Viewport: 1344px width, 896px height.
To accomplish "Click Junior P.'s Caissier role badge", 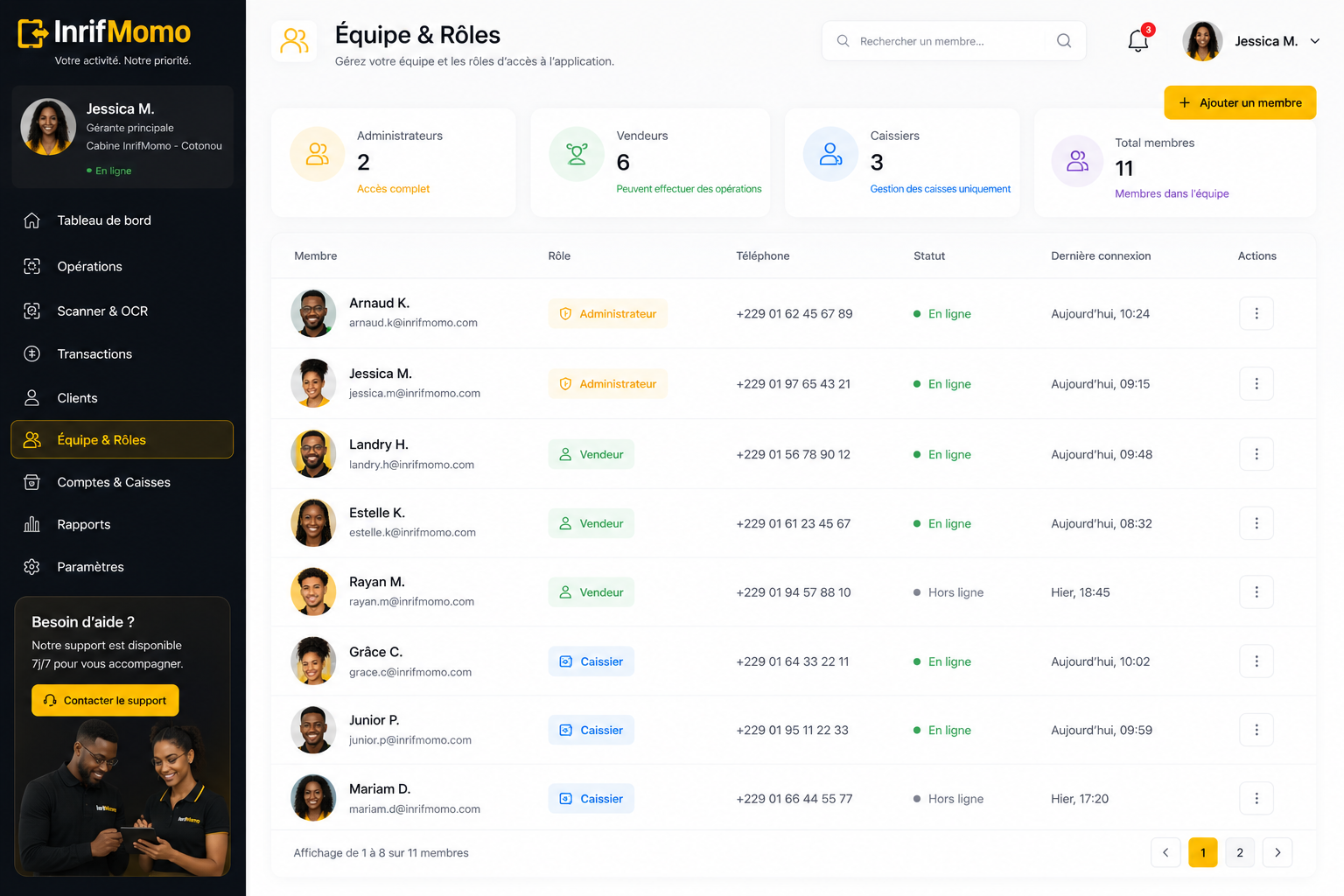I will [x=591, y=730].
